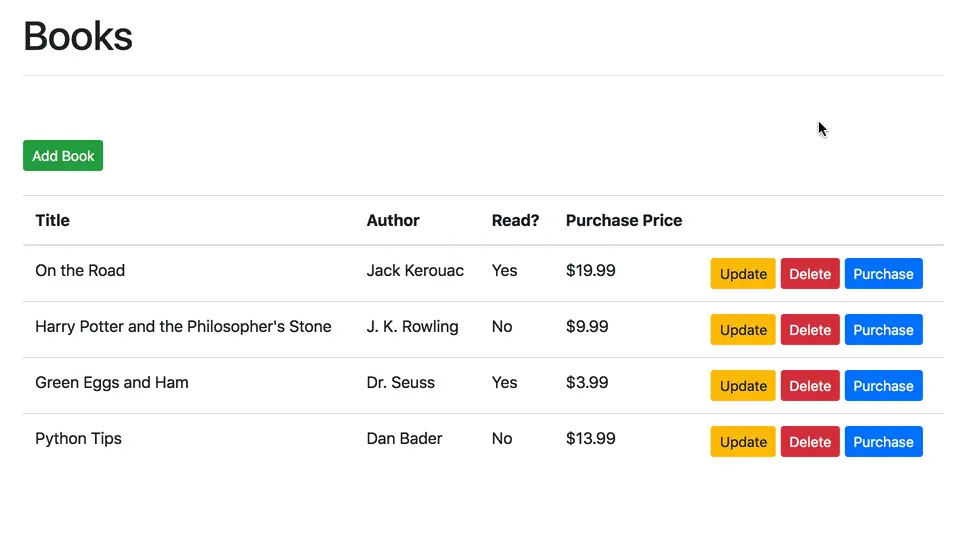Update the Python Tips book
Viewport: 966px width, 534px height.
click(x=743, y=442)
